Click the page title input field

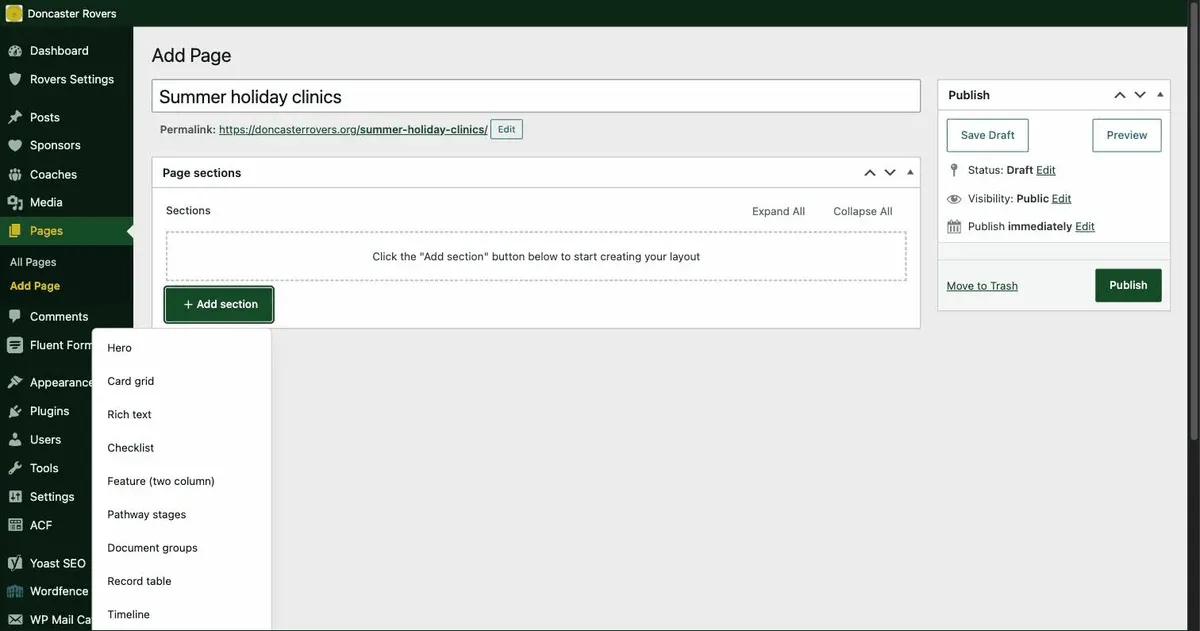(536, 96)
